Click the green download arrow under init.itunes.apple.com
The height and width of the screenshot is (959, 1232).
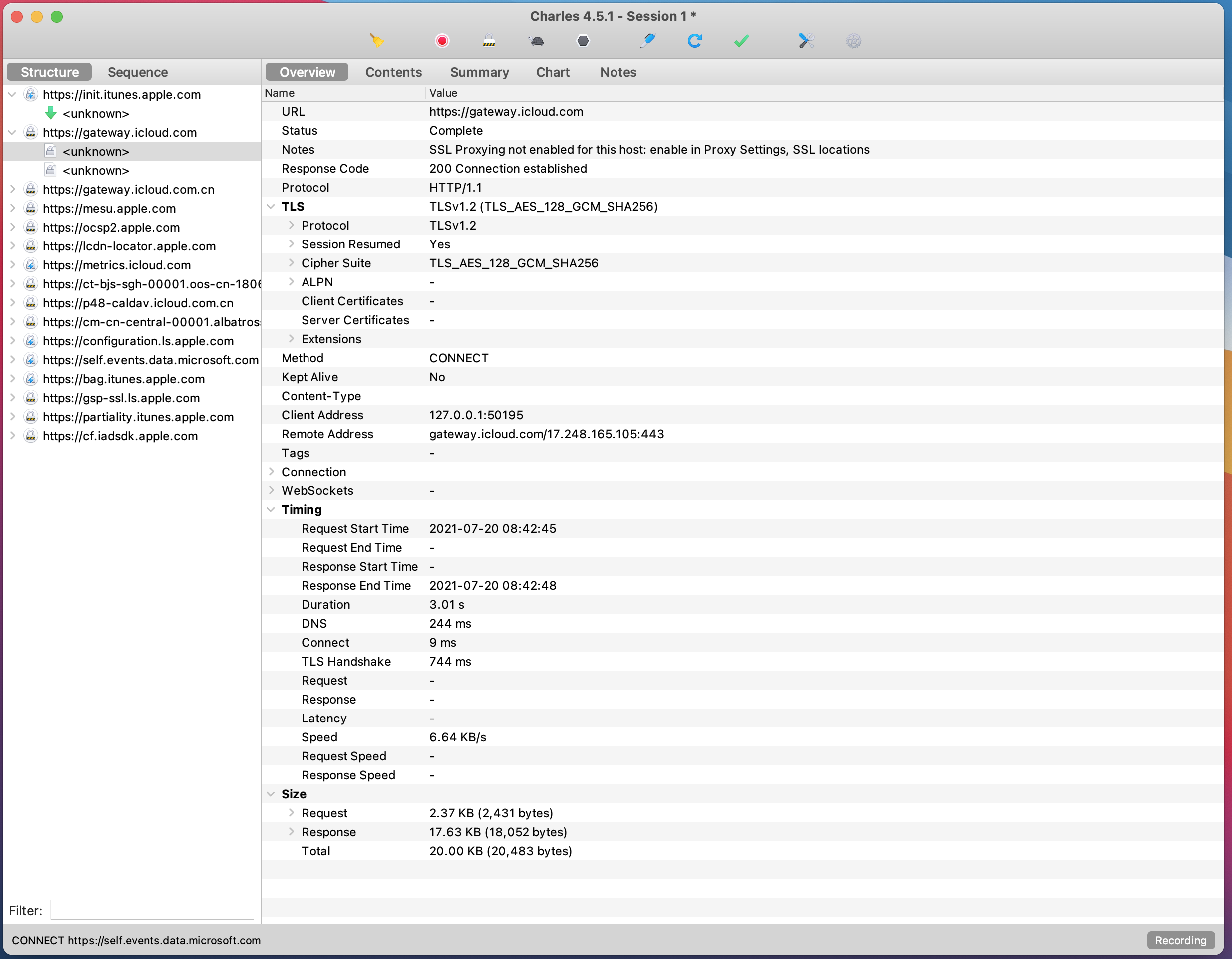(x=51, y=113)
